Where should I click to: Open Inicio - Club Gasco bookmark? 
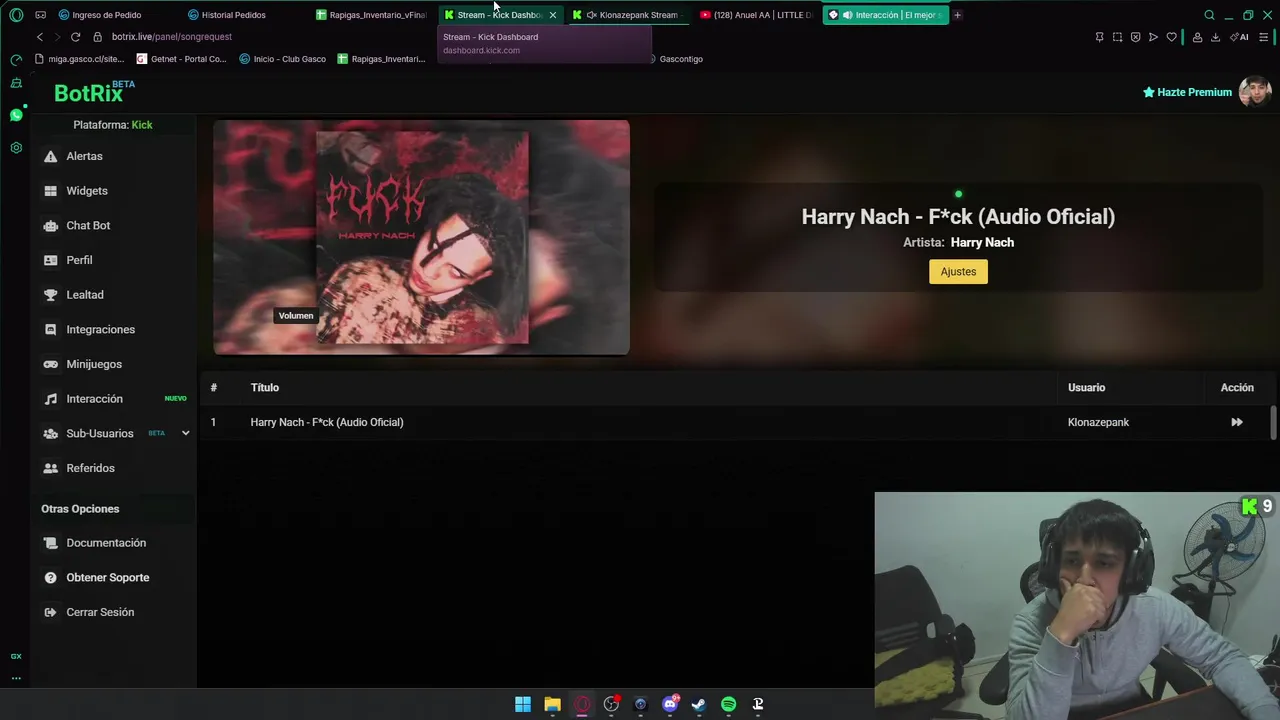[283, 59]
